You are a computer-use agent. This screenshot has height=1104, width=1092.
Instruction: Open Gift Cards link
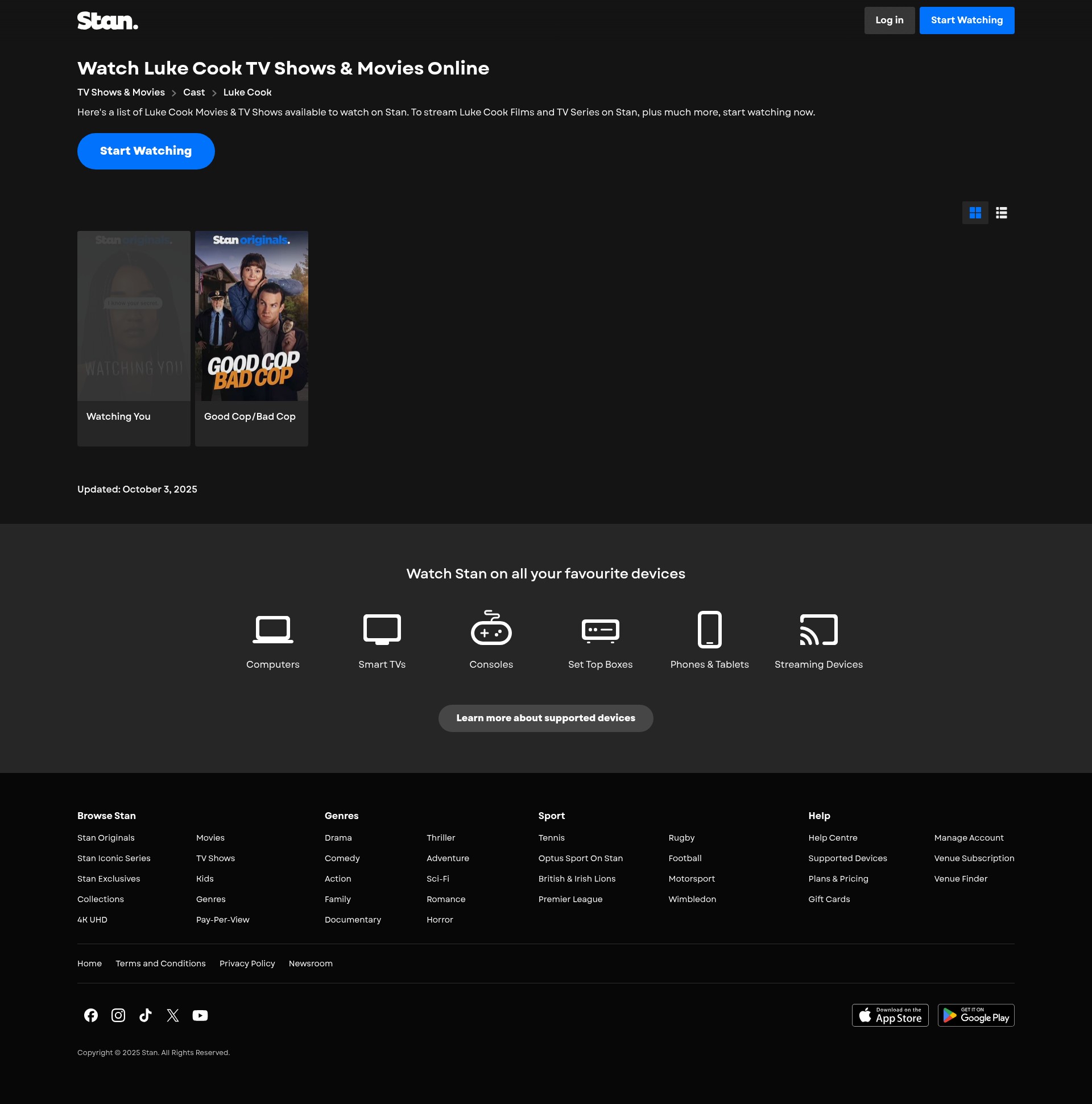[x=829, y=899]
